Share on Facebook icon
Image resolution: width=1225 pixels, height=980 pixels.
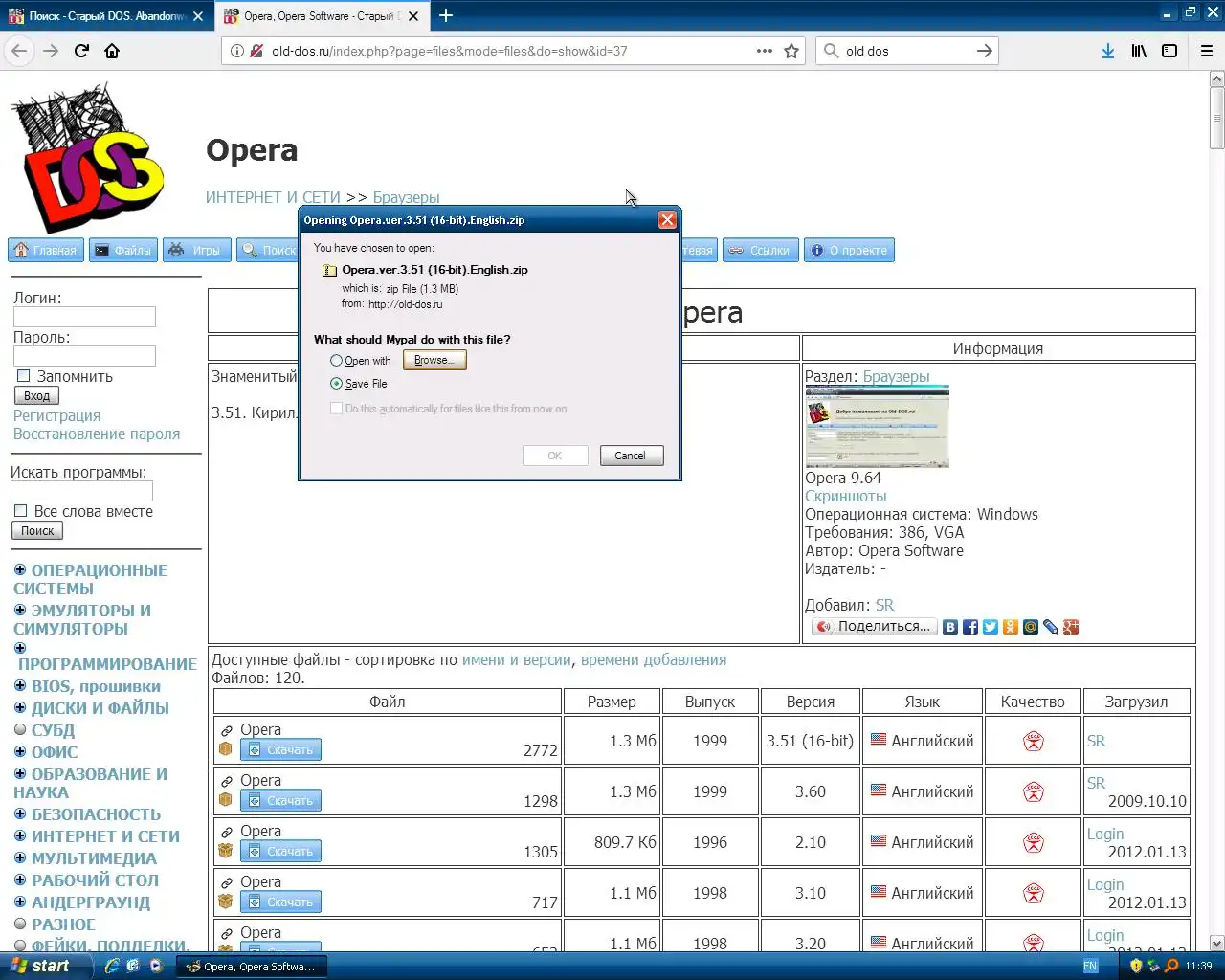point(970,627)
